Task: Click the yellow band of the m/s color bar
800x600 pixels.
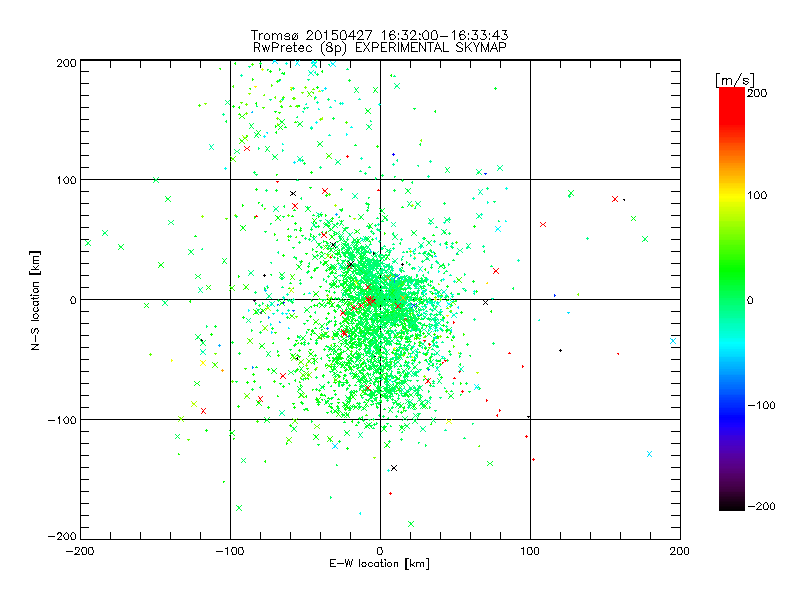Action: coord(732,195)
